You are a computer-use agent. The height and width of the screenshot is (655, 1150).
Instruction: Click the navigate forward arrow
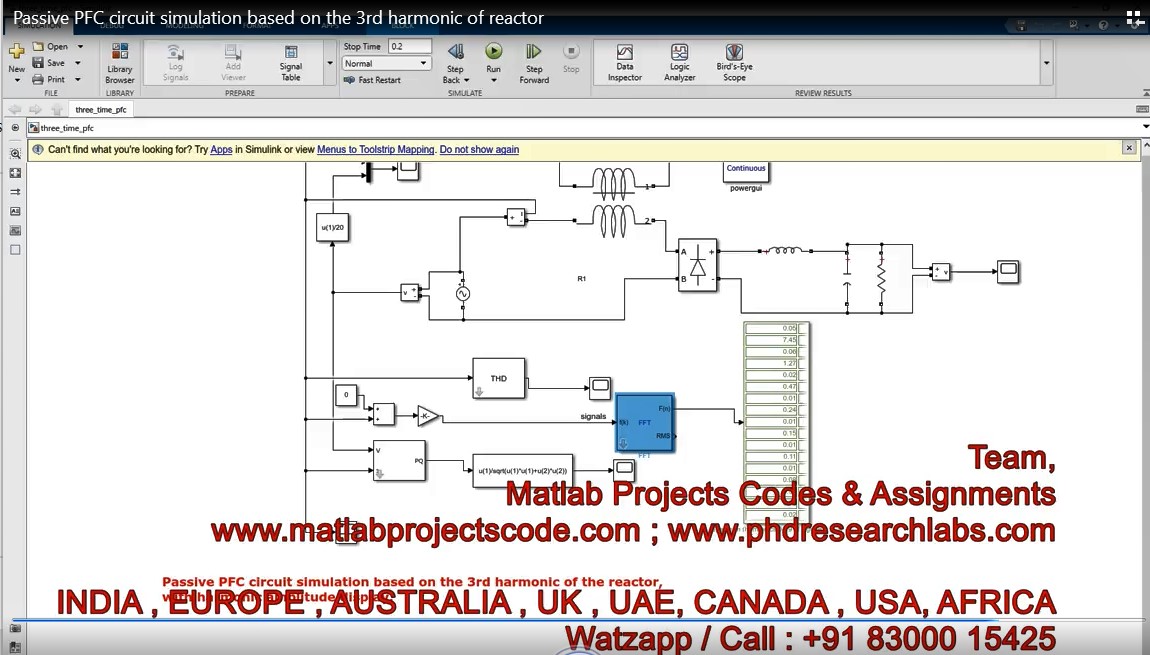[x=35, y=109]
